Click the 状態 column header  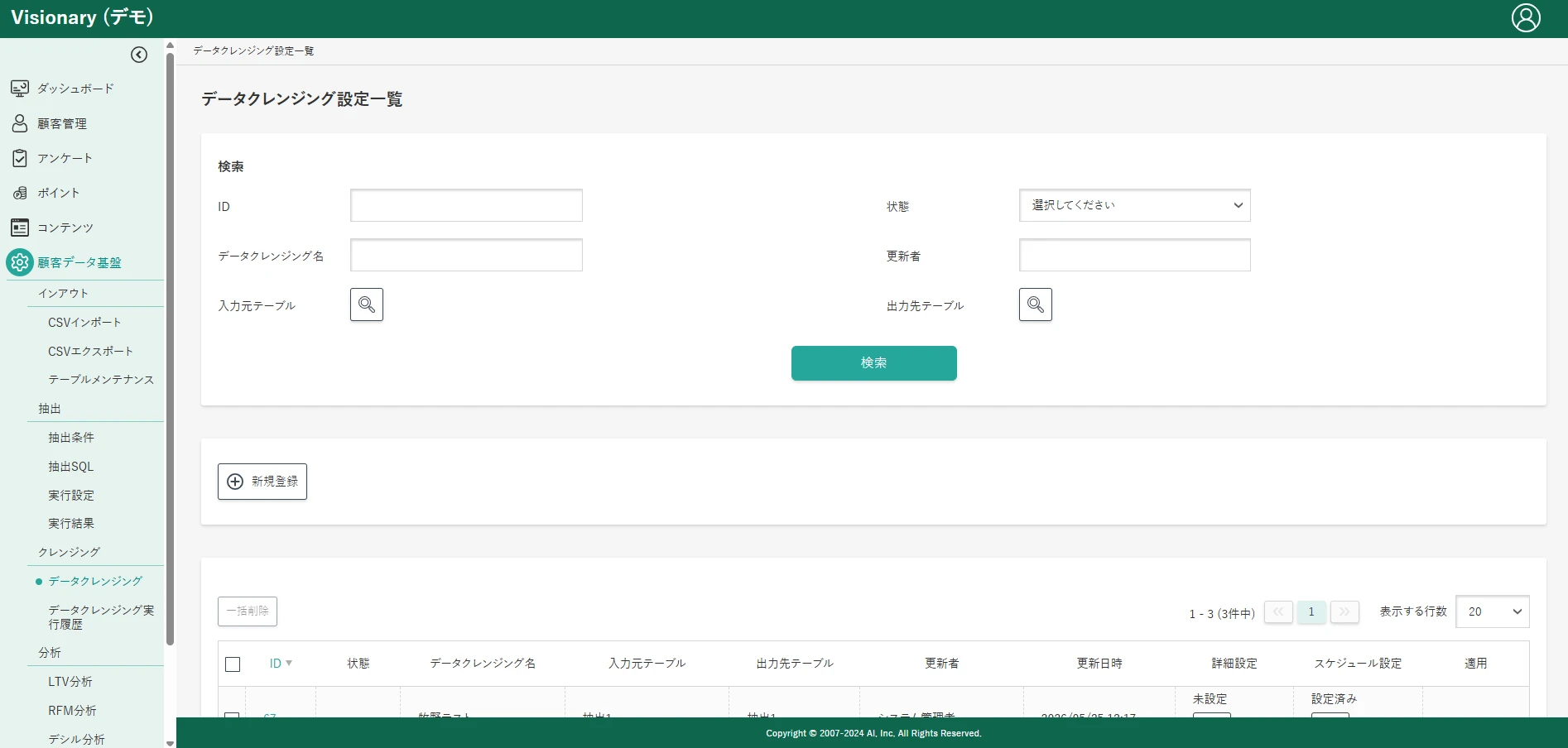click(x=358, y=664)
